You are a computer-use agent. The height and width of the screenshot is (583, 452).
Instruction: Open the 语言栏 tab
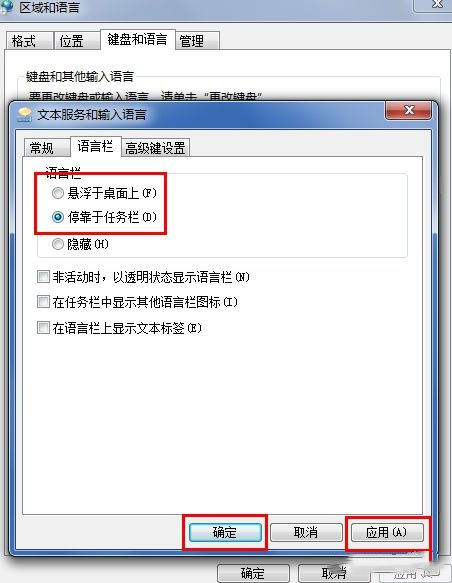pos(96,146)
